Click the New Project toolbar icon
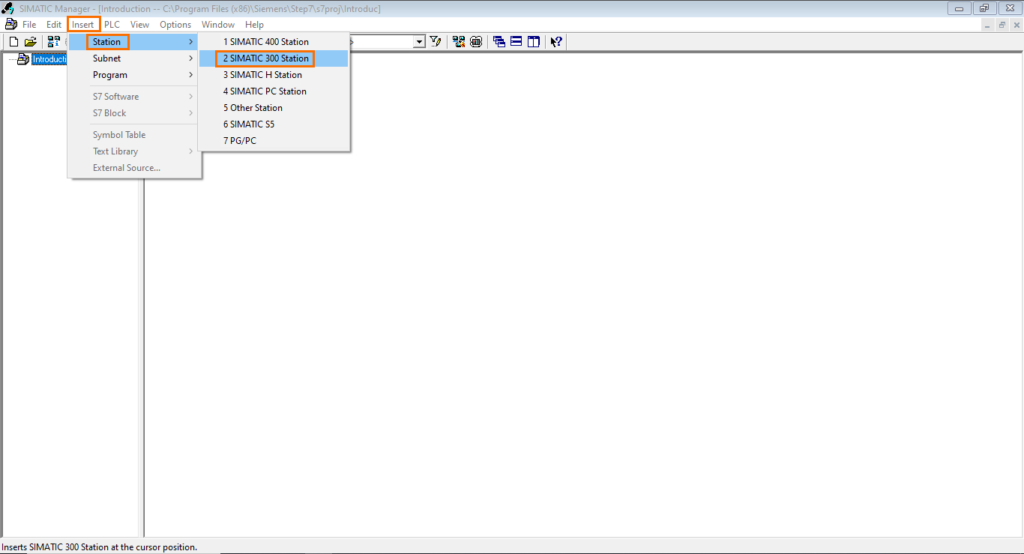The image size is (1024, 554). coord(14,42)
